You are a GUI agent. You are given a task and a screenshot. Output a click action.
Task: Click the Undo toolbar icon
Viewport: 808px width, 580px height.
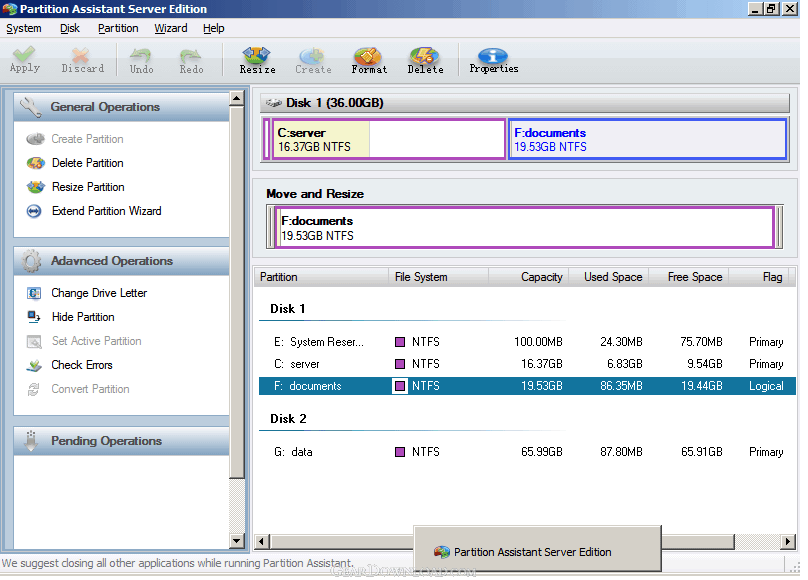click(x=141, y=55)
